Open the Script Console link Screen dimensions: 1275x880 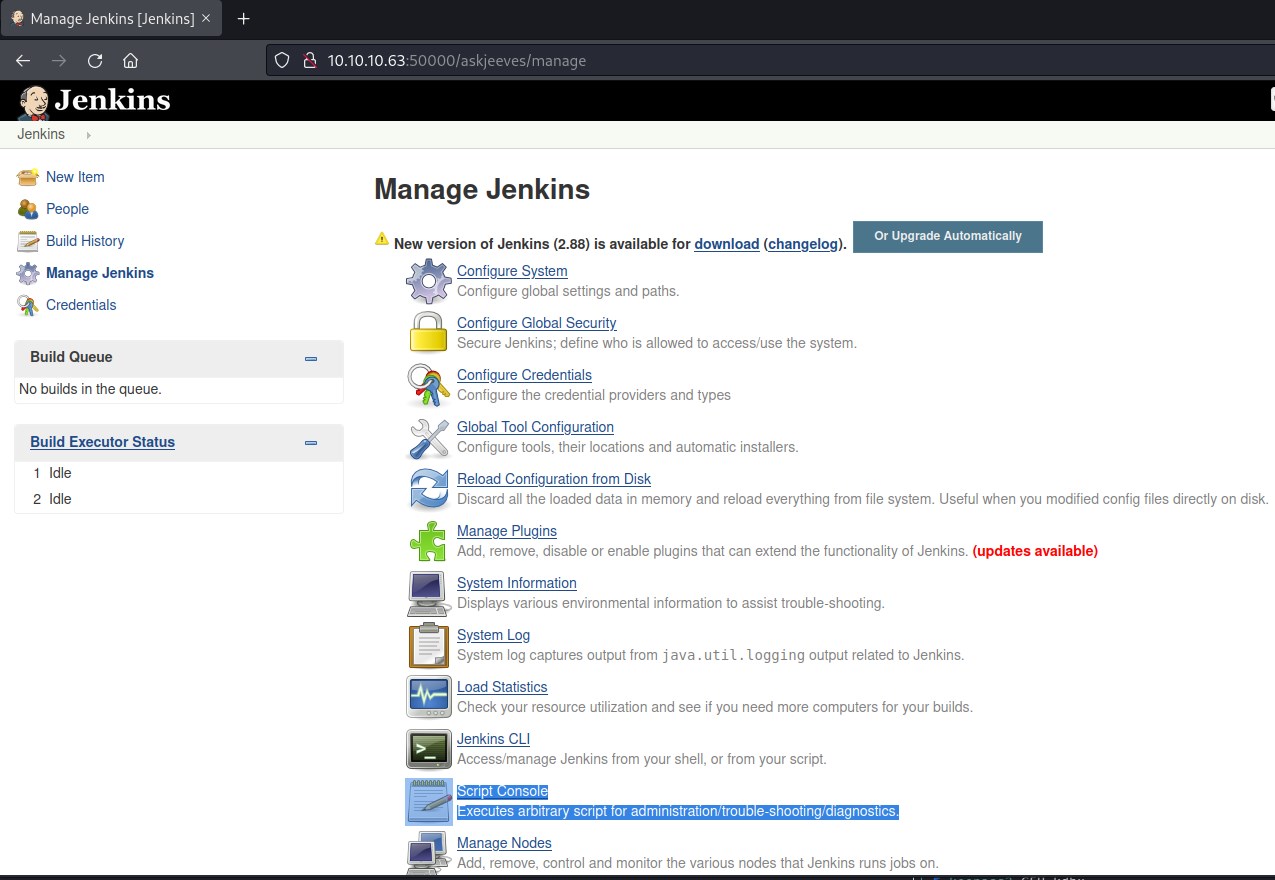click(x=502, y=791)
